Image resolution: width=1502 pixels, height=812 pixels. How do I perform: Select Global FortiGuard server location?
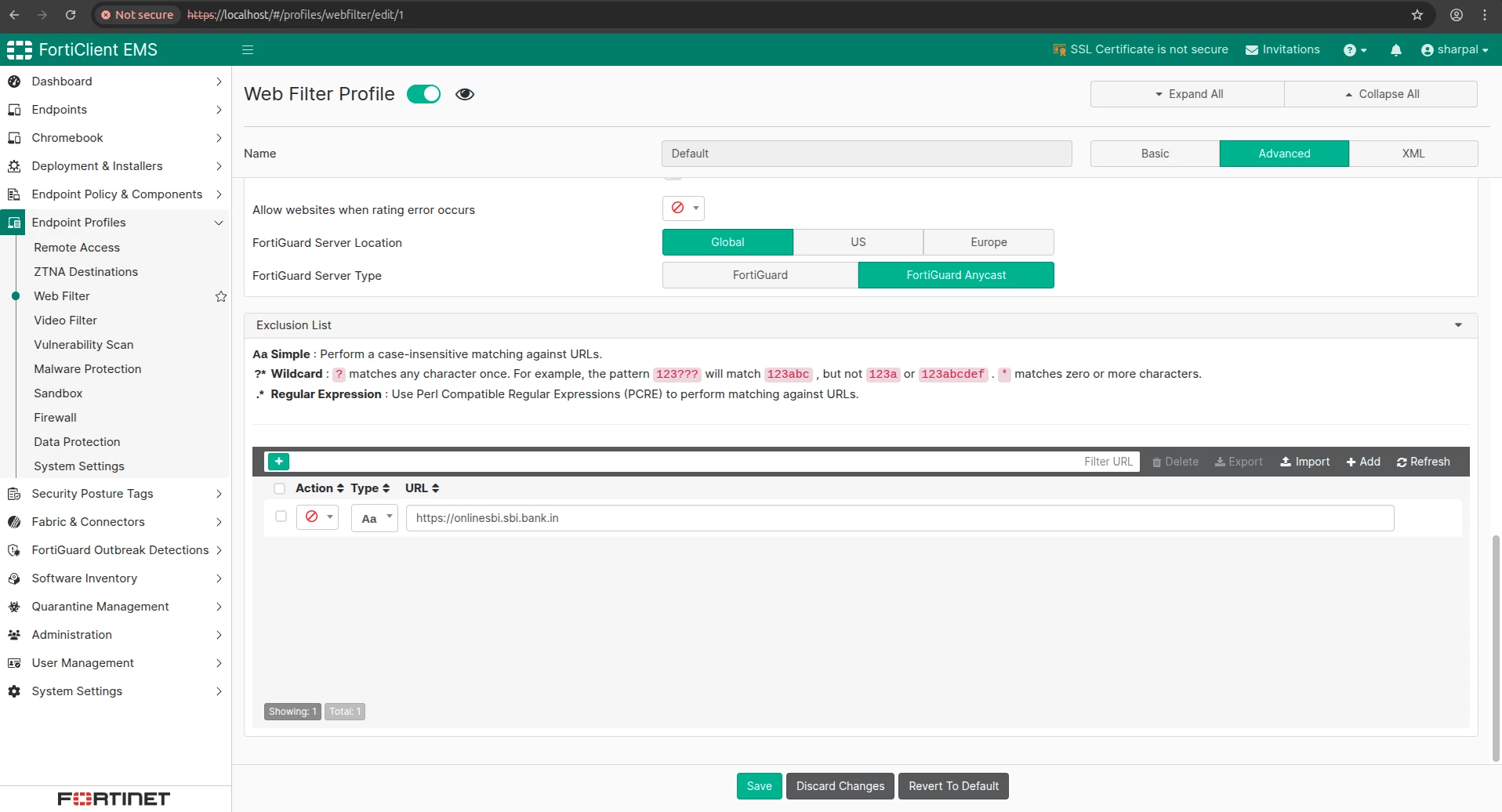[x=727, y=242]
